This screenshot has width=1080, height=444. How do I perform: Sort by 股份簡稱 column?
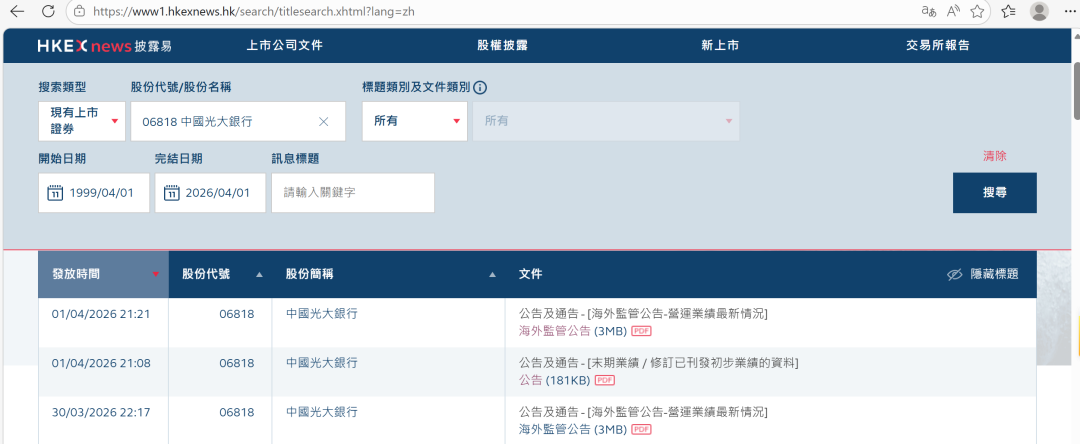pyautogui.click(x=388, y=274)
